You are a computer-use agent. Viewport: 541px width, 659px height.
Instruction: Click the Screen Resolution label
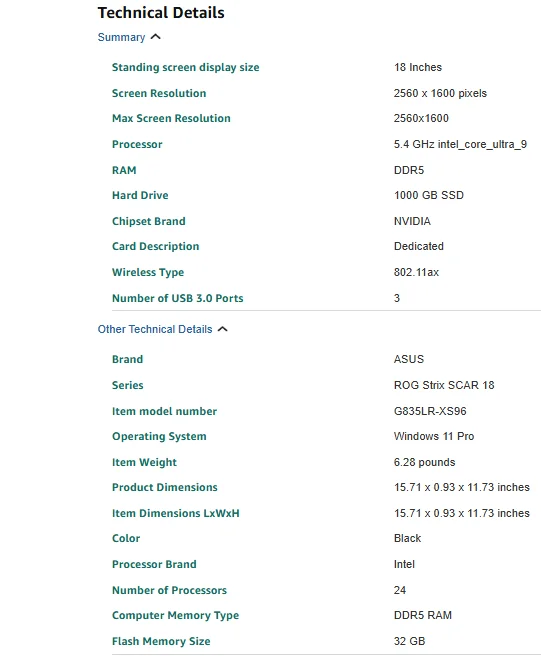coord(159,93)
